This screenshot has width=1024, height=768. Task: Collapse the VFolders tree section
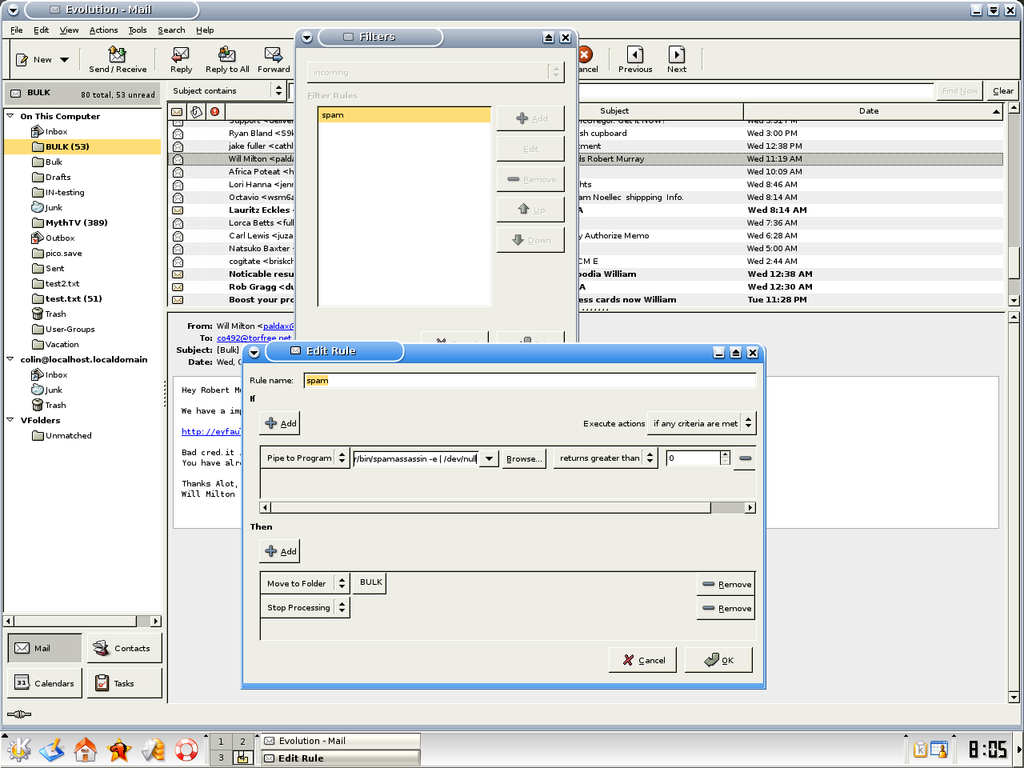click(11, 420)
